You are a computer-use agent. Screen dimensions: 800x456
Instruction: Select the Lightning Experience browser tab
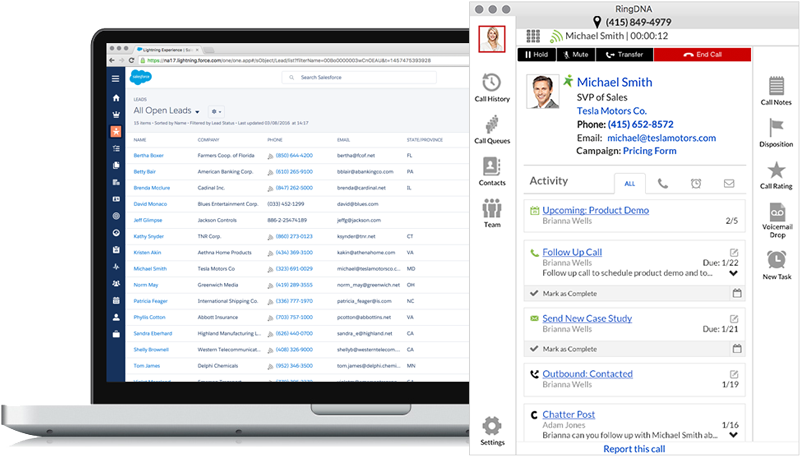click(167, 50)
